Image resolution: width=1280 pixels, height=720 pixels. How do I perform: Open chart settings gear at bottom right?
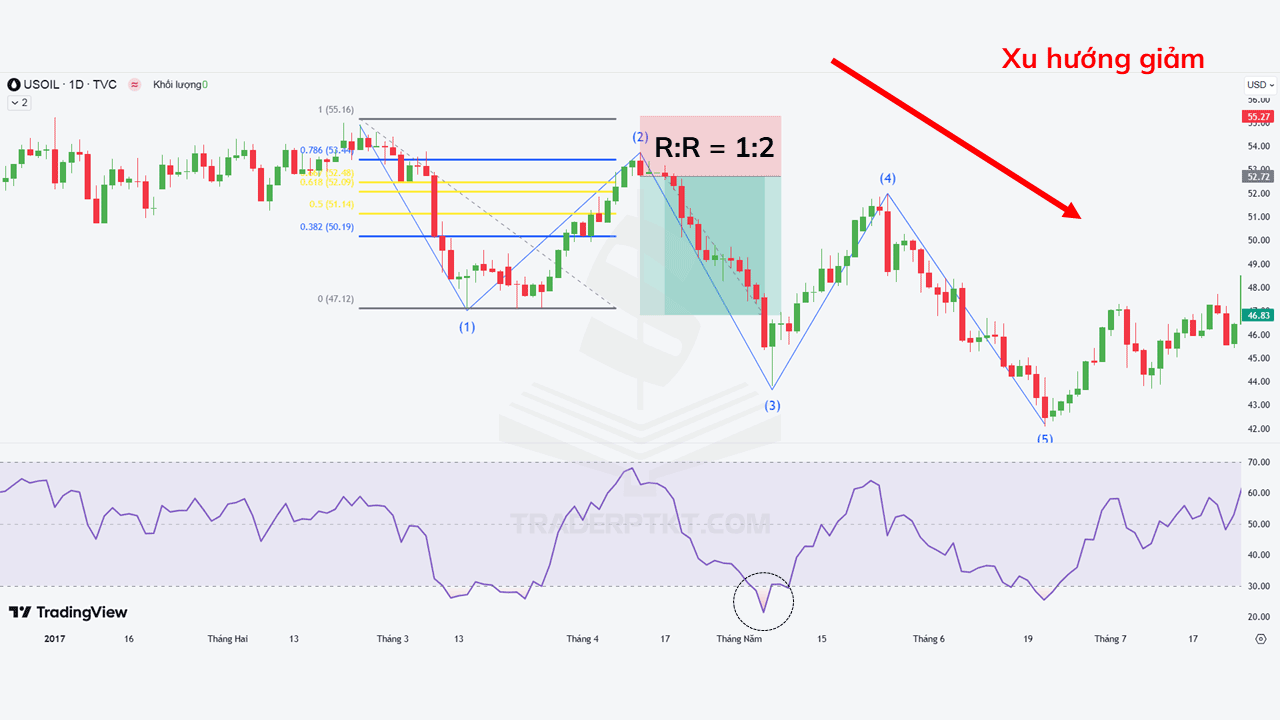pos(1260,638)
